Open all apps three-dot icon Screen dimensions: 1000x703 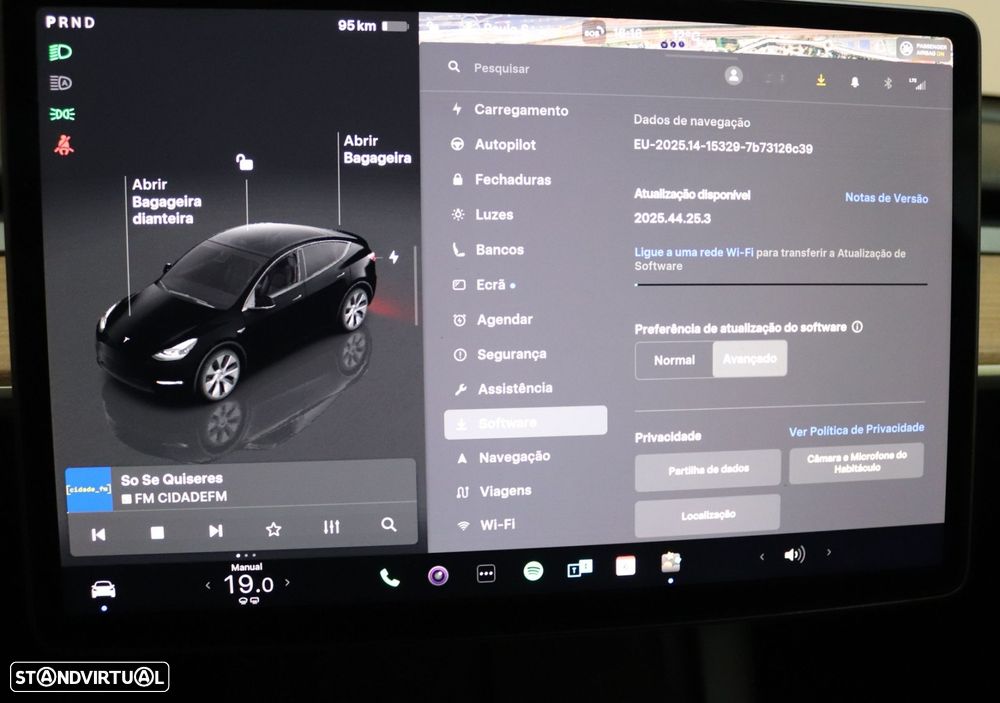[x=486, y=574]
